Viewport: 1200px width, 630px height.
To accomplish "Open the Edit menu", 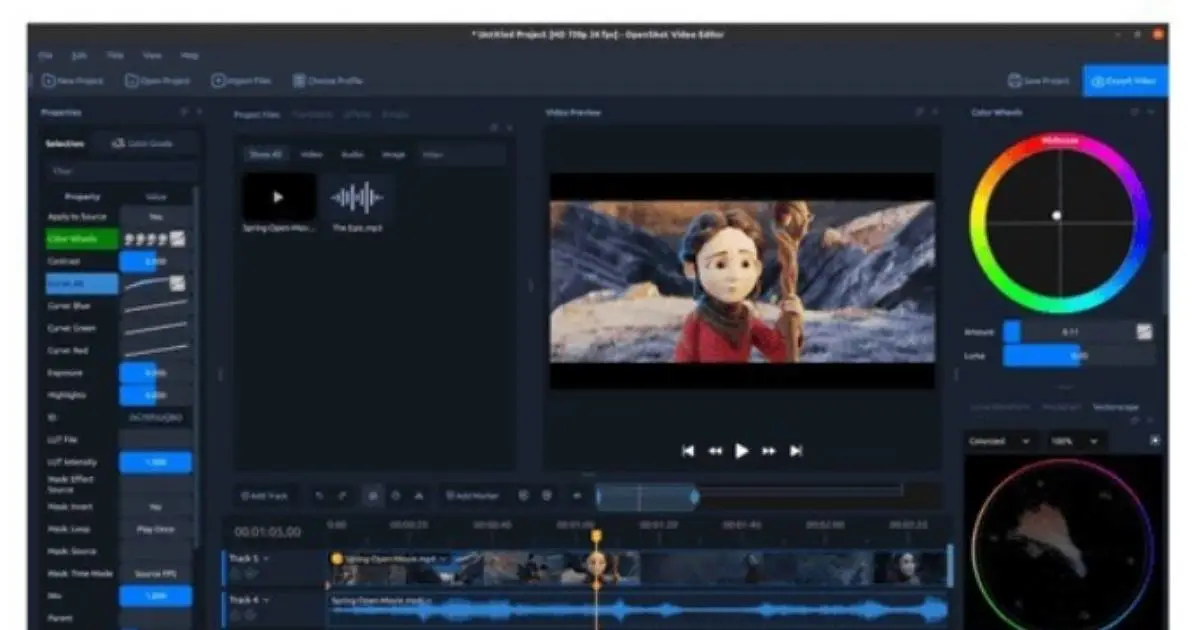I will click(79, 55).
